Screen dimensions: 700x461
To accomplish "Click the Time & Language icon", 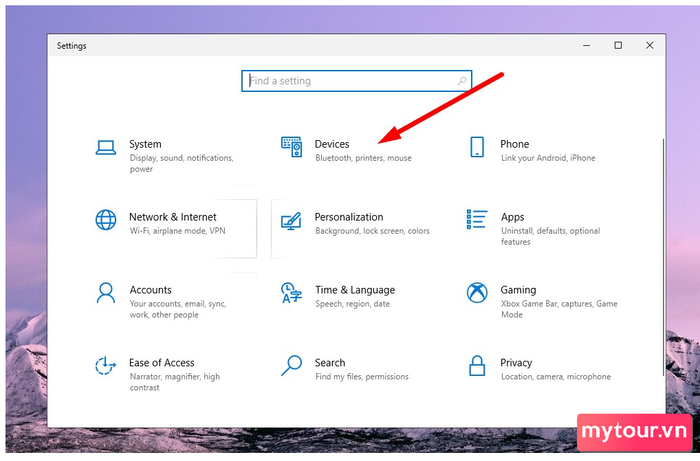I will [x=292, y=293].
